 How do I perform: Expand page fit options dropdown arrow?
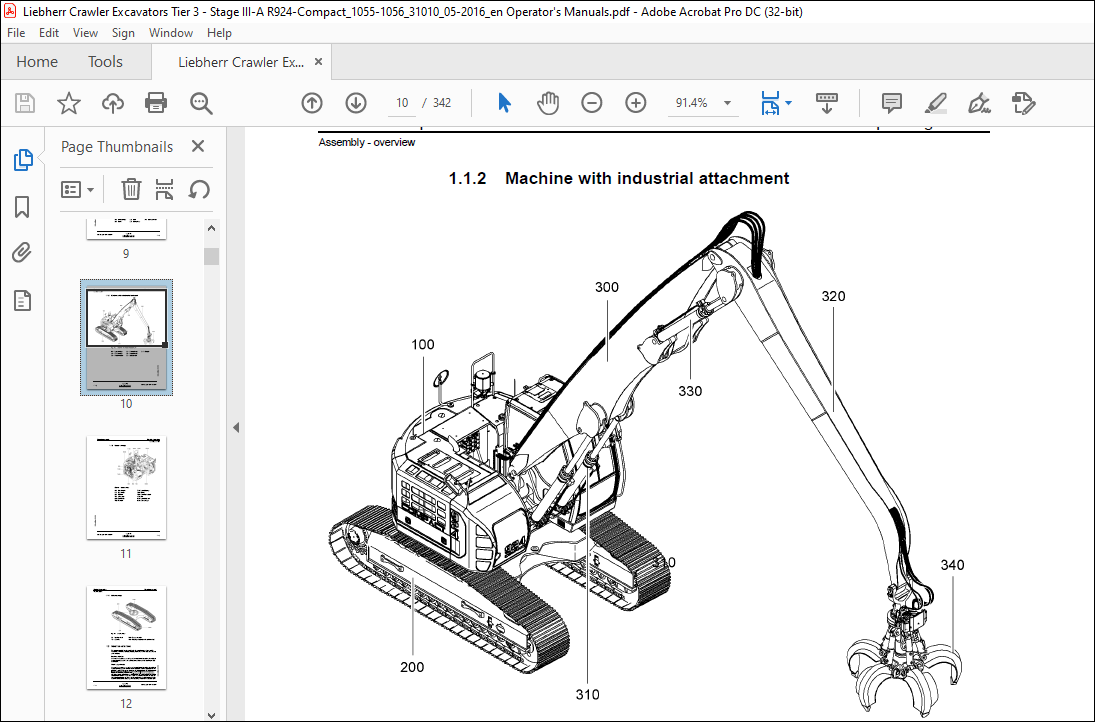click(788, 103)
